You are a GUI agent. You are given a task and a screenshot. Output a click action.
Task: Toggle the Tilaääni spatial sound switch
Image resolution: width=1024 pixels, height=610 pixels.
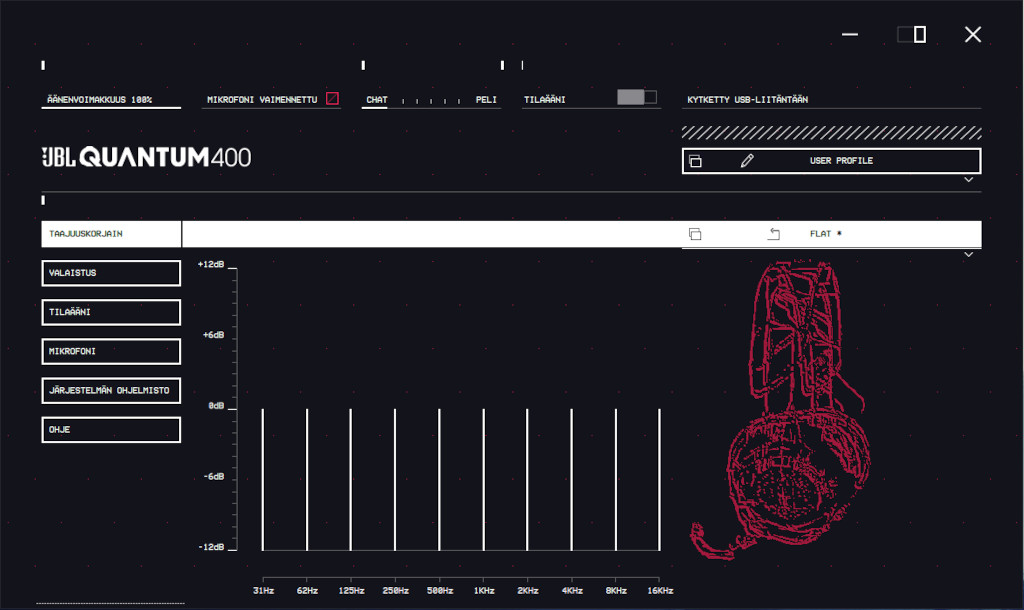point(637,97)
